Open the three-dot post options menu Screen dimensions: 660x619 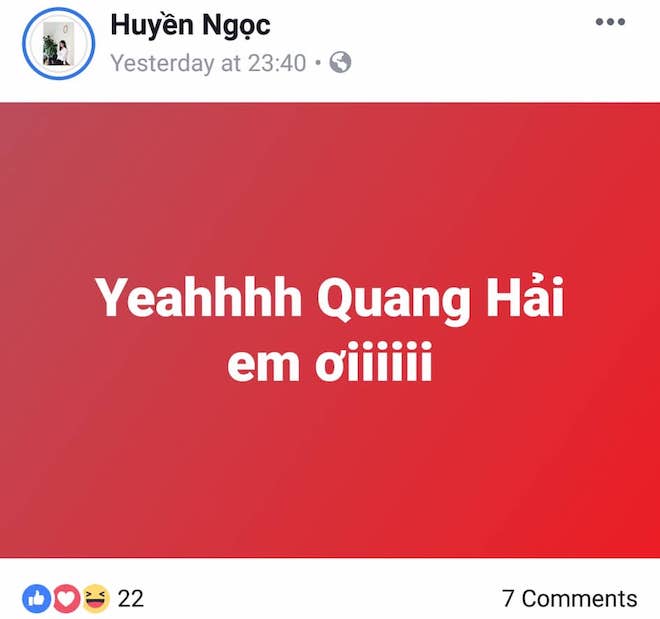(x=610, y=22)
